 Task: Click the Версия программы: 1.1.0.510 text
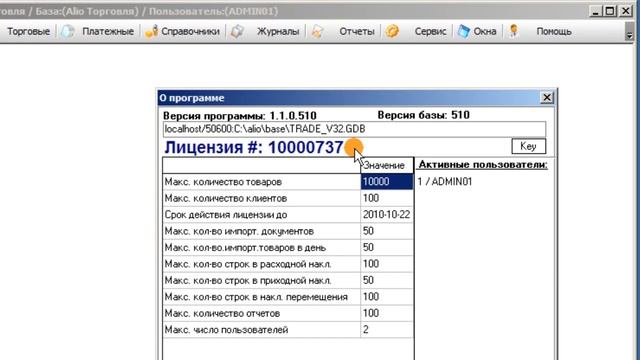click(x=240, y=116)
